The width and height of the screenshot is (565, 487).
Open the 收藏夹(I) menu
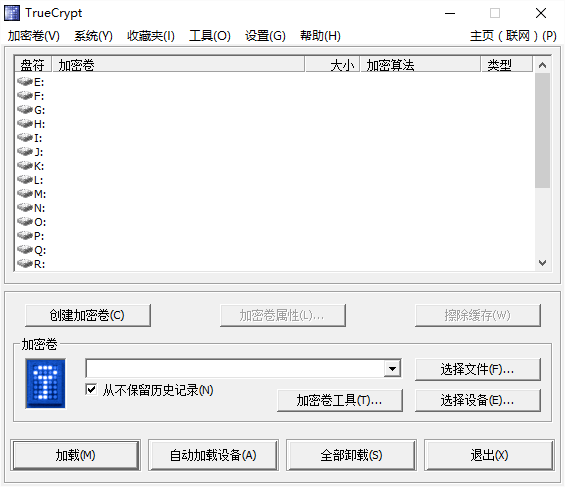click(151, 36)
